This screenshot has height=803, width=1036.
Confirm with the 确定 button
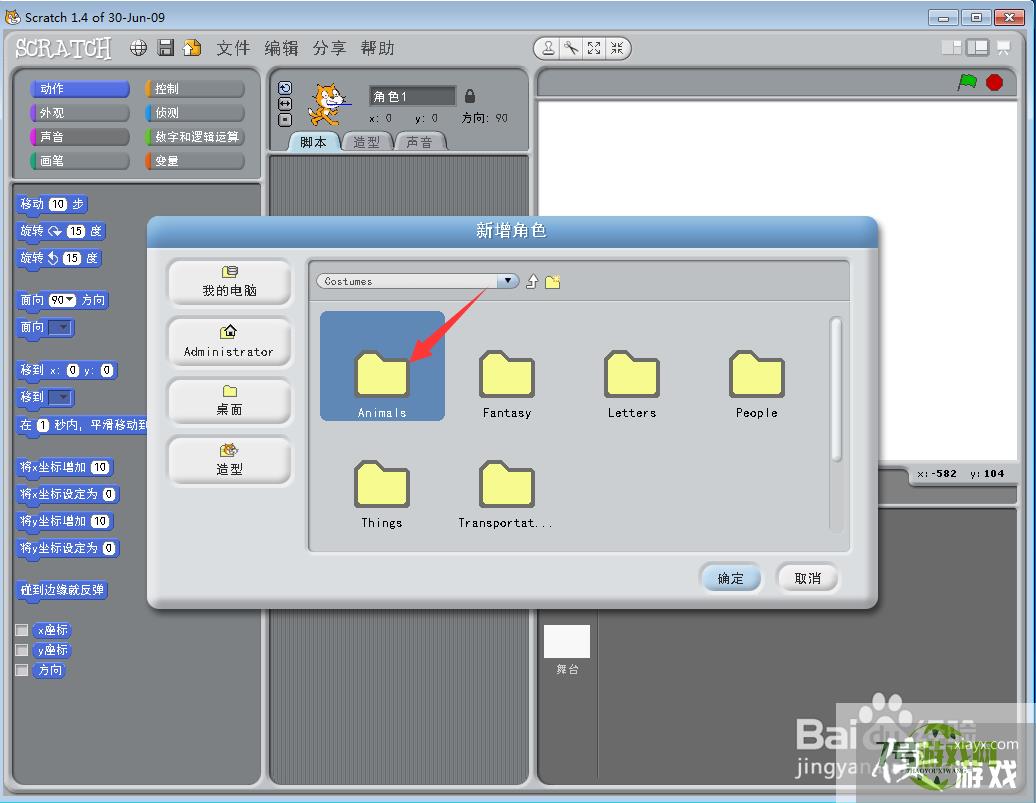pos(730,578)
